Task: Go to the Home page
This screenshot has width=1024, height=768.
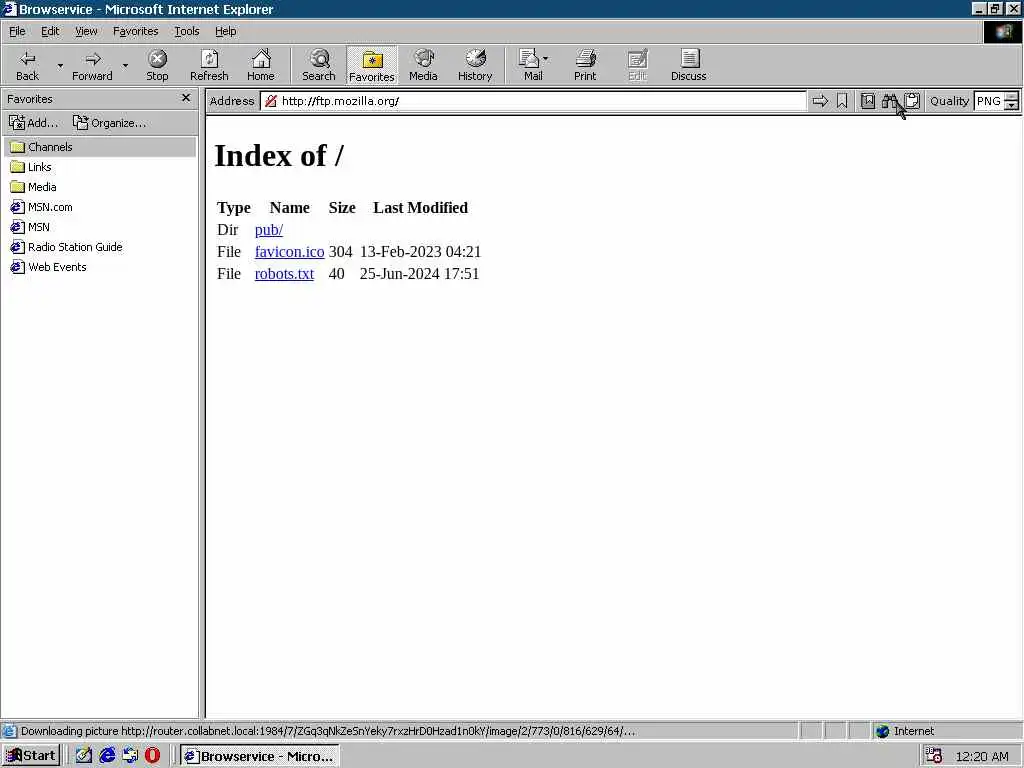Action: click(261, 65)
